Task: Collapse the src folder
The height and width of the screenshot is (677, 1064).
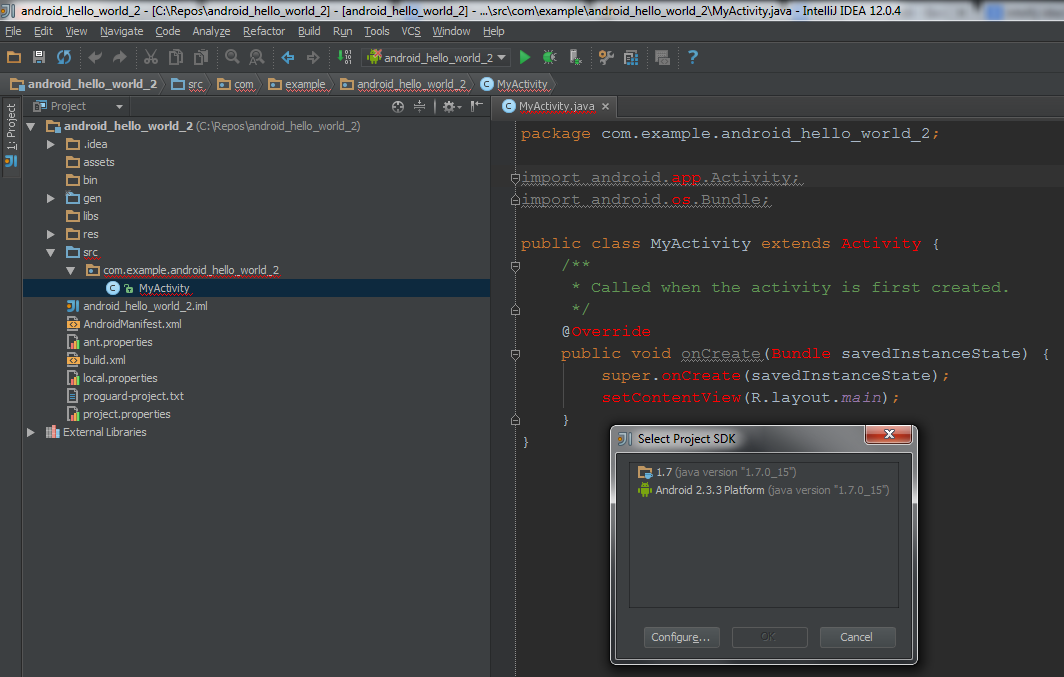Action: (50, 252)
